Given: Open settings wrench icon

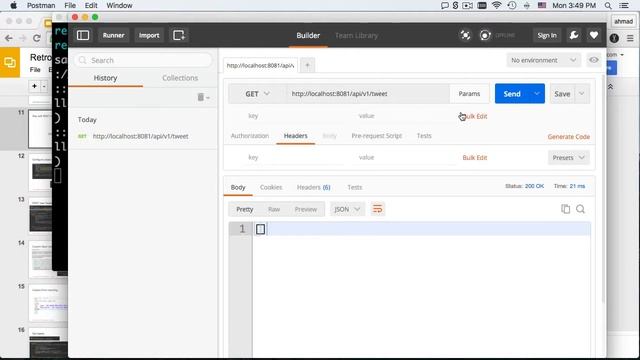Looking at the screenshot, I should tap(574, 35).
